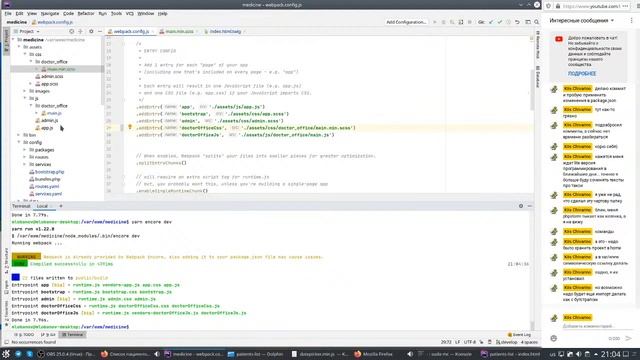Open Project panel settings gear
Viewport: 640px width, 360px height.
click(x=91, y=31)
